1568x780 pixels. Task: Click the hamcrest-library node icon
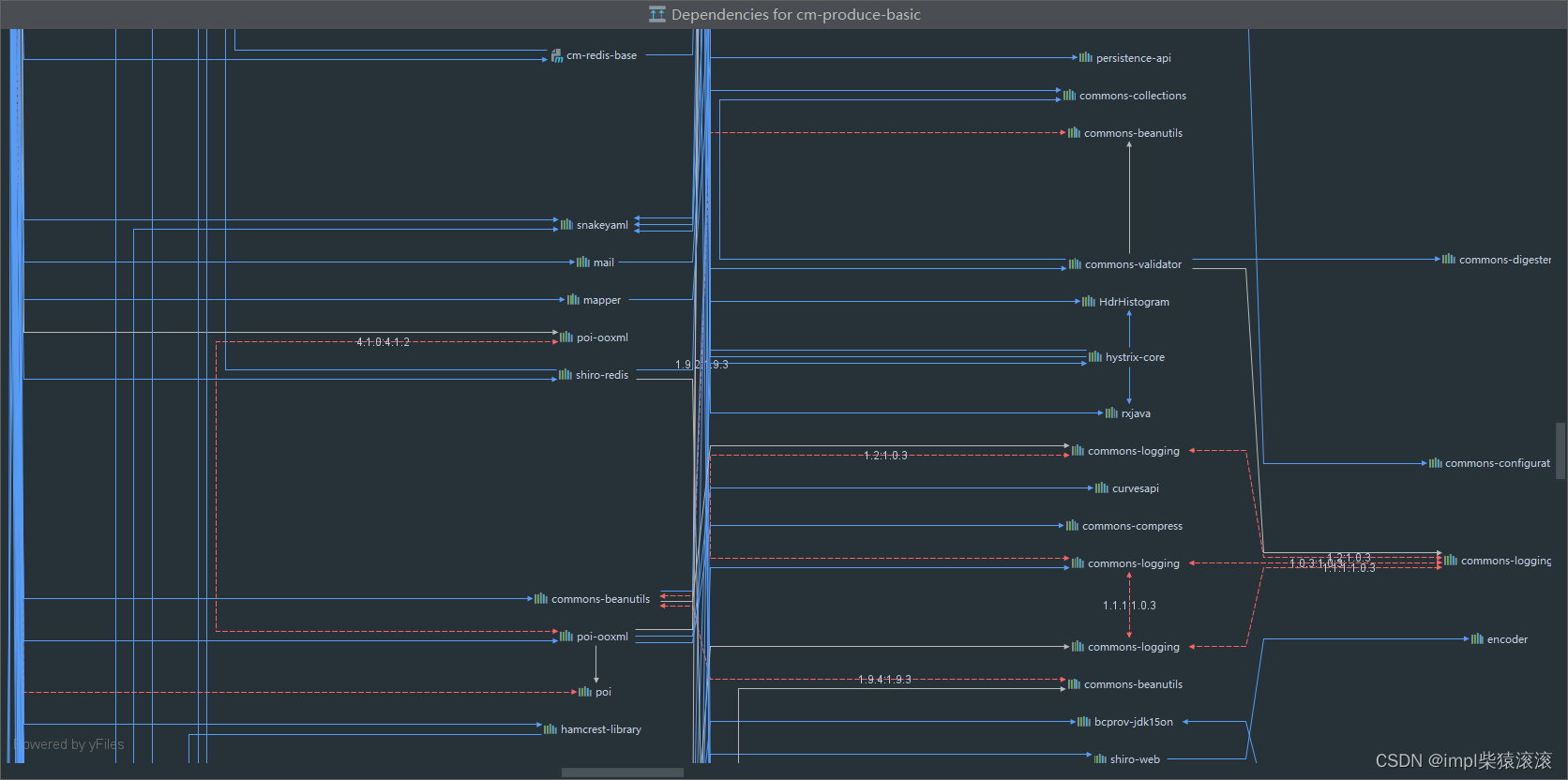(x=550, y=729)
